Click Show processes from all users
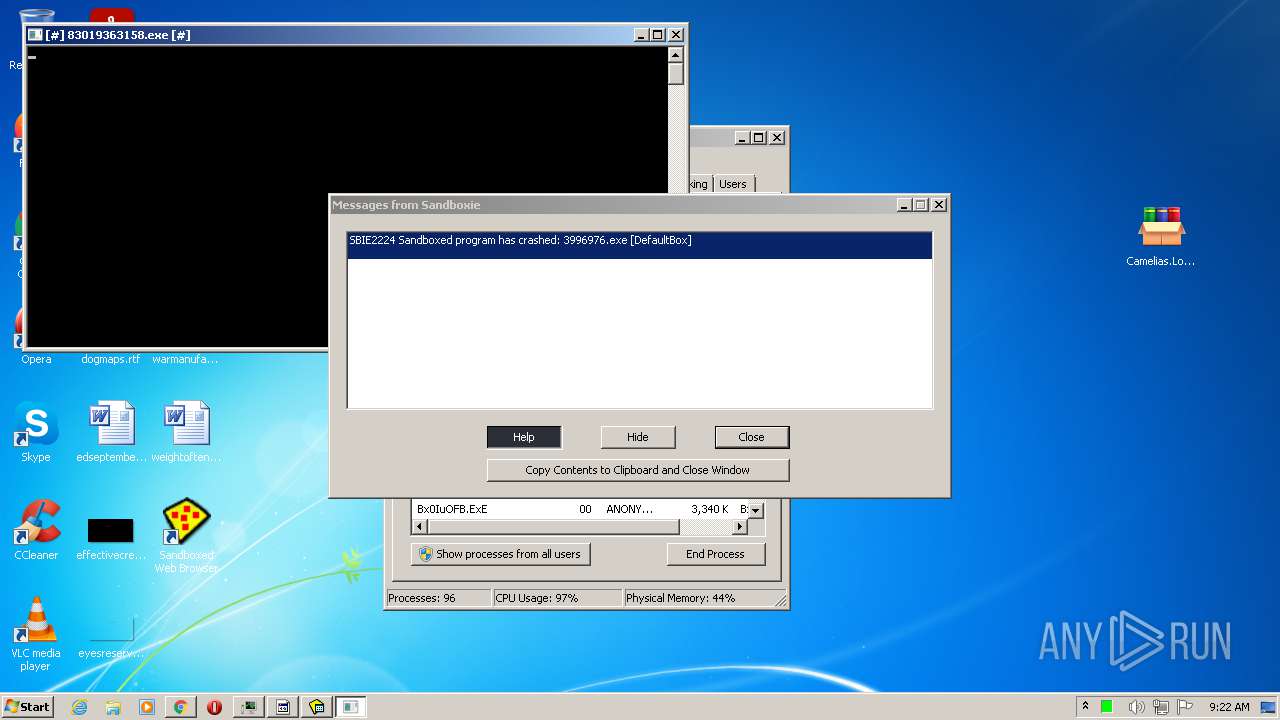 click(500, 554)
